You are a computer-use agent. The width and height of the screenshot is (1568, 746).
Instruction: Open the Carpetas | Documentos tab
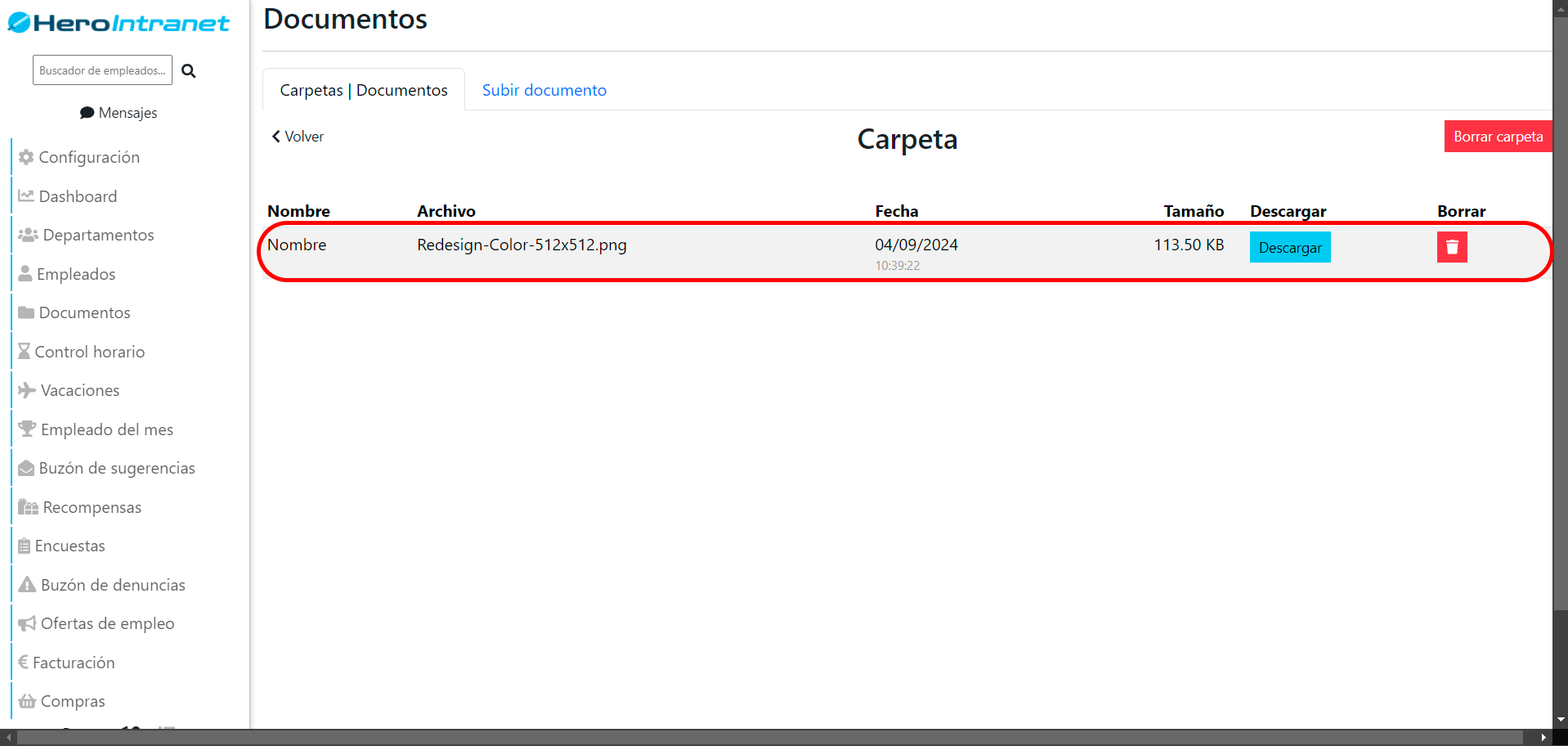coord(364,90)
